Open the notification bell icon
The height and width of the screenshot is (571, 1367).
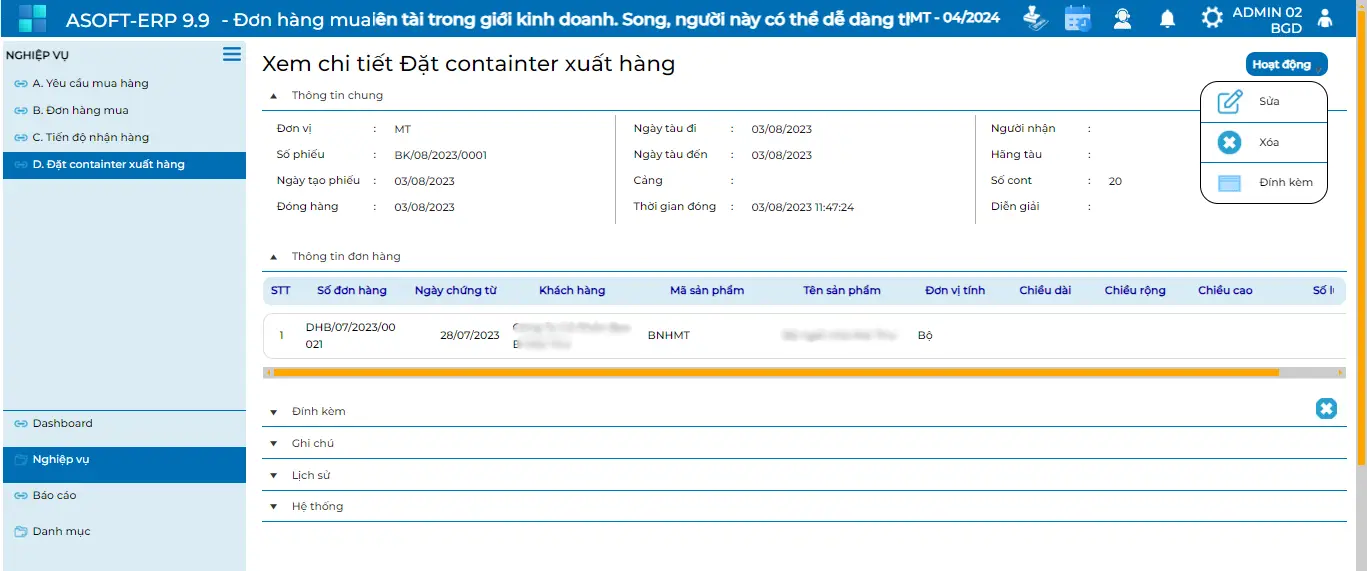(x=1167, y=18)
